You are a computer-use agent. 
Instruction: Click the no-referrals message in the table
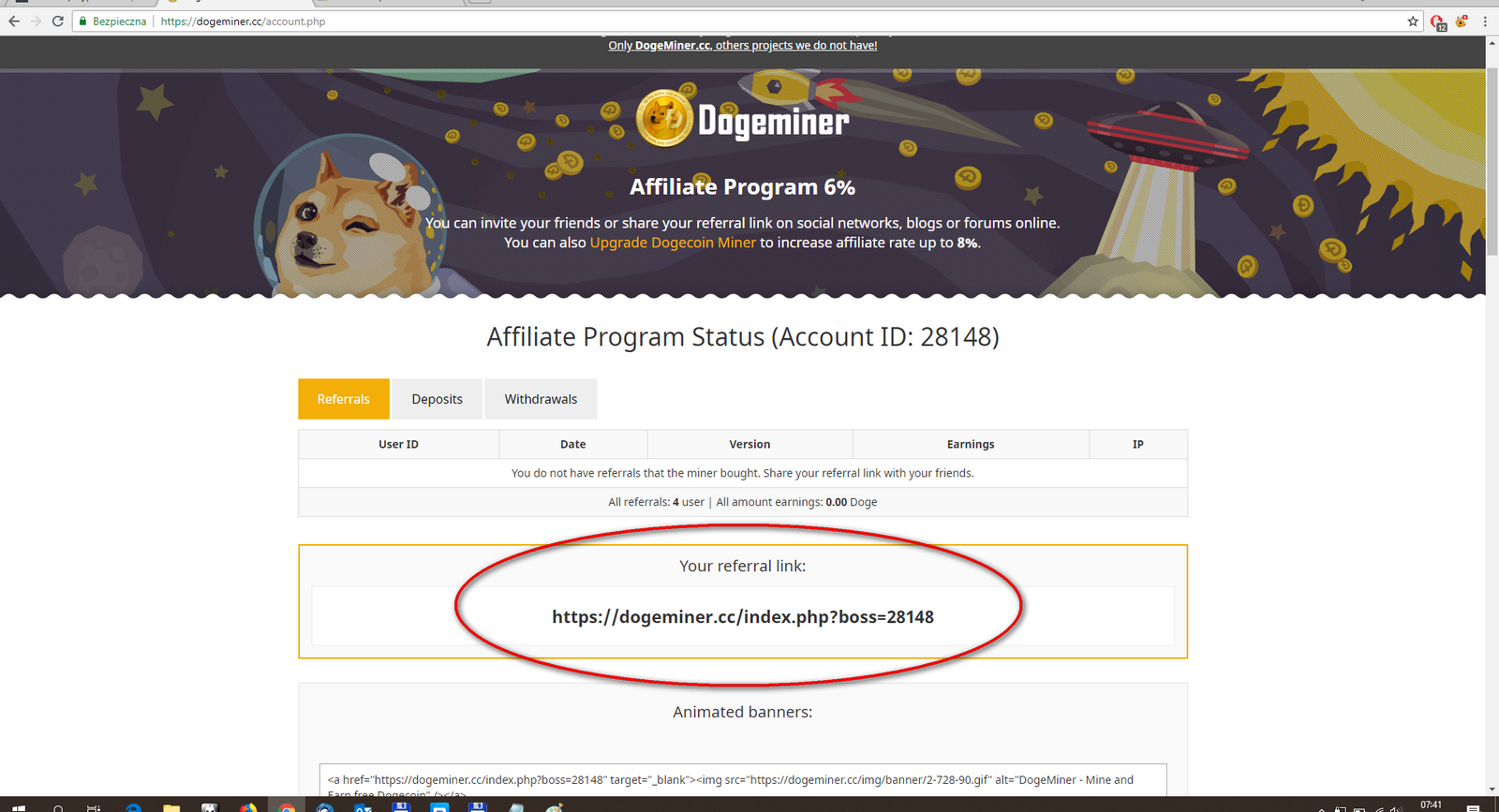point(743,473)
